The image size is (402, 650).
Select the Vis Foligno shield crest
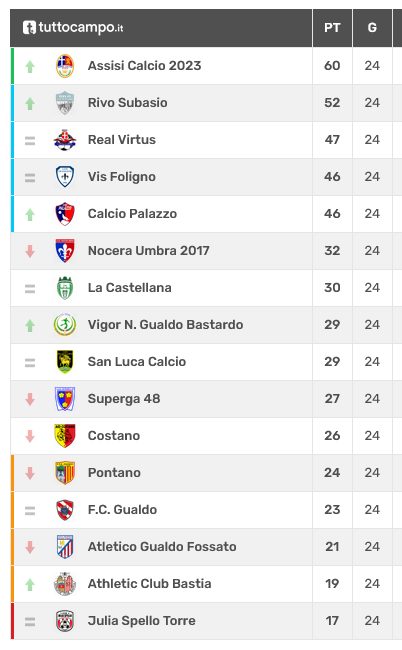pyautogui.click(x=65, y=177)
